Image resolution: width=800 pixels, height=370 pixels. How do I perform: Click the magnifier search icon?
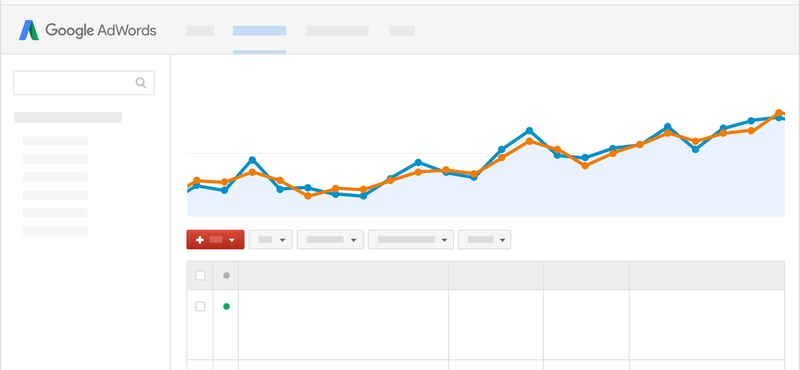(141, 83)
